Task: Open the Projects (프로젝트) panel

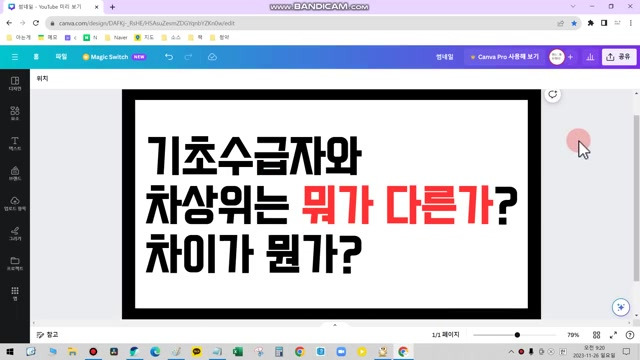Action: click(x=15, y=264)
